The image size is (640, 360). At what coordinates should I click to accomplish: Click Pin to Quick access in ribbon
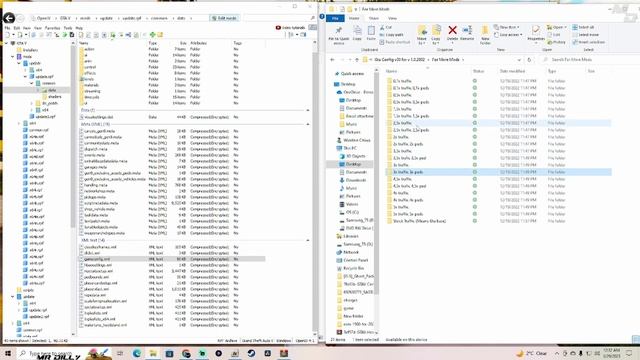[339, 35]
